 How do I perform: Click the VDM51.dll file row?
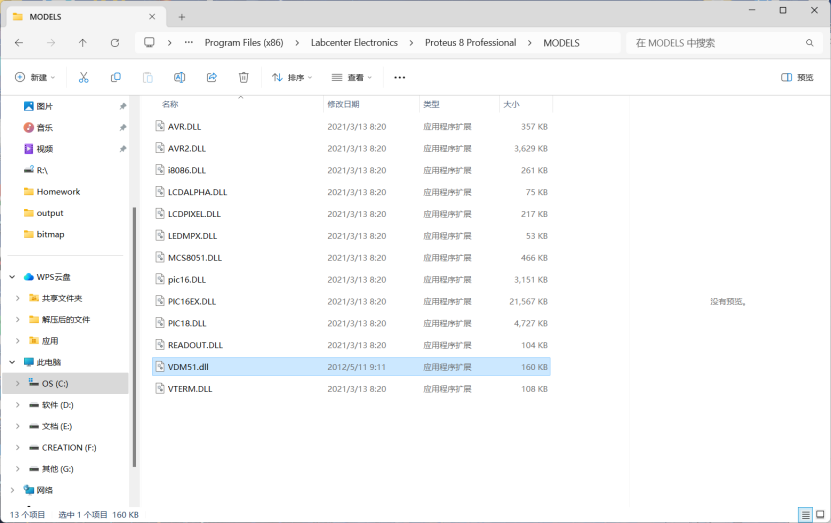(351, 367)
